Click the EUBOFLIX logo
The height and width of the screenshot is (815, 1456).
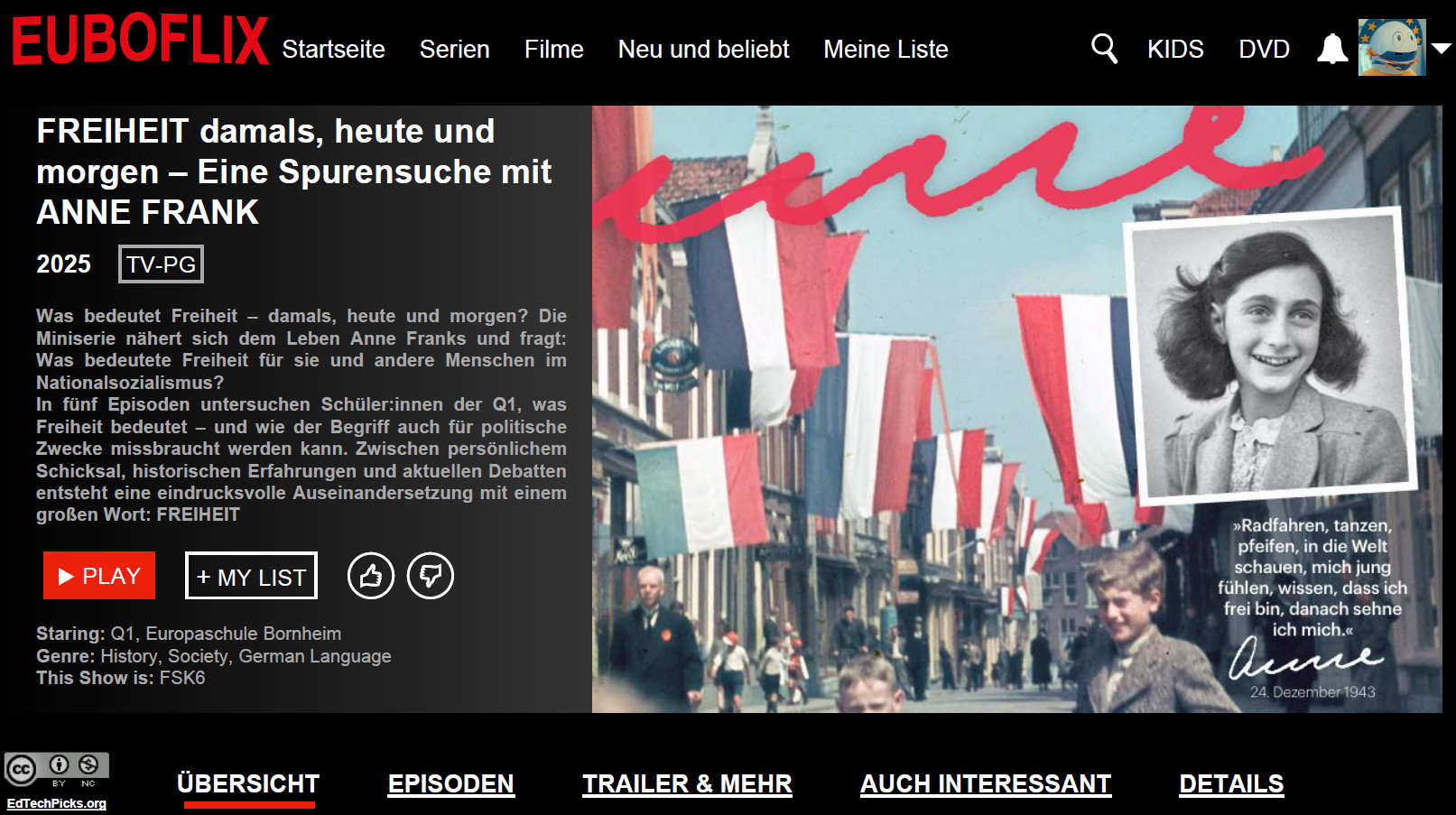coord(140,41)
